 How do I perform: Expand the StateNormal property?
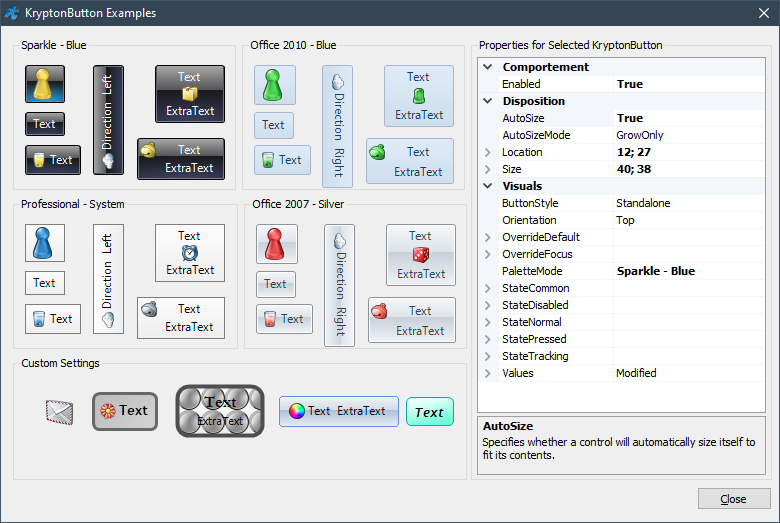[x=488, y=322]
